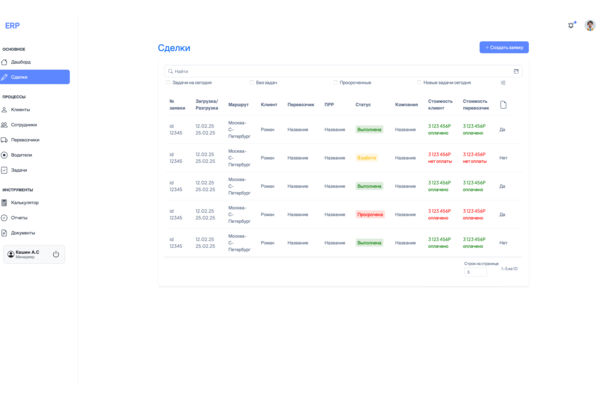This screenshot has width=600, height=400.
Task: Click the Стоимость перевозчик column header
Action: [x=476, y=105]
